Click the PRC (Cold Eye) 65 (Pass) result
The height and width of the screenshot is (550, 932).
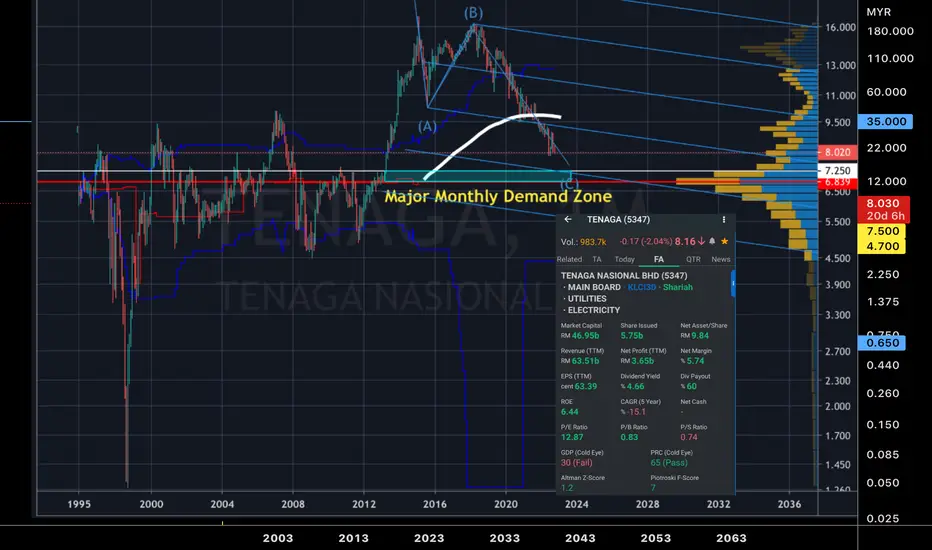point(669,463)
